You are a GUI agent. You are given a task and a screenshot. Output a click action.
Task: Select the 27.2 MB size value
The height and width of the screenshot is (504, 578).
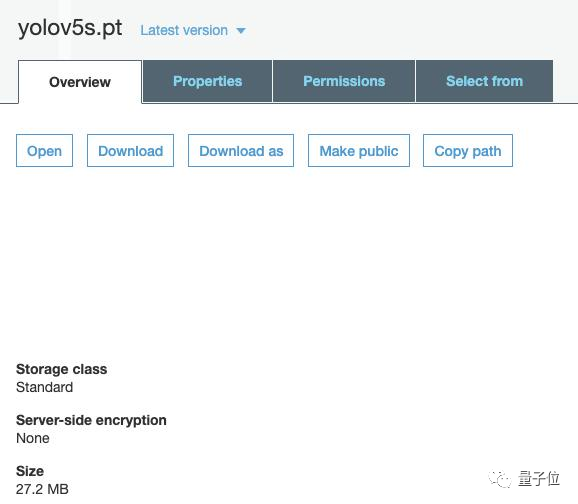[42, 489]
